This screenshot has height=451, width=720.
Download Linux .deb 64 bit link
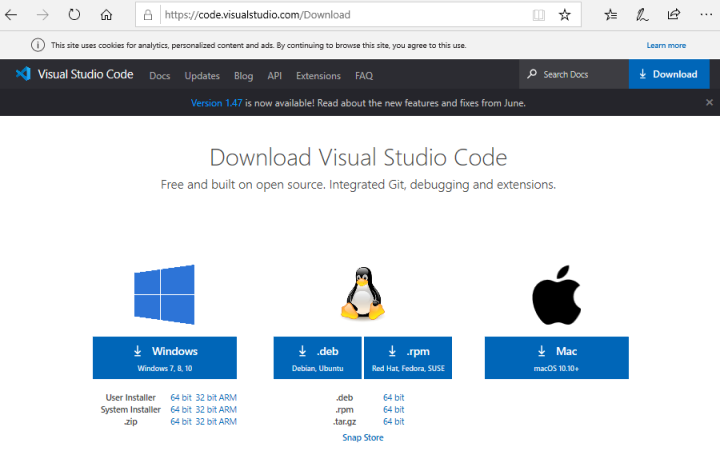point(394,397)
